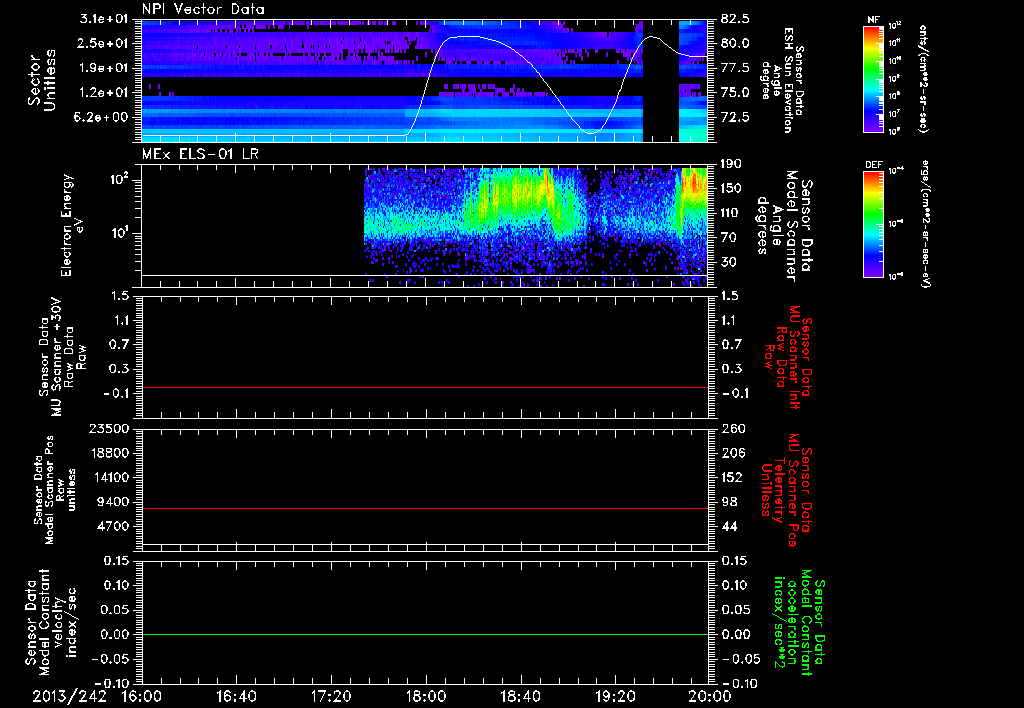The image size is (1024, 708).
Task: Click the red 'MU Scanner Pos Telemetry' label
Action: [787, 490]
